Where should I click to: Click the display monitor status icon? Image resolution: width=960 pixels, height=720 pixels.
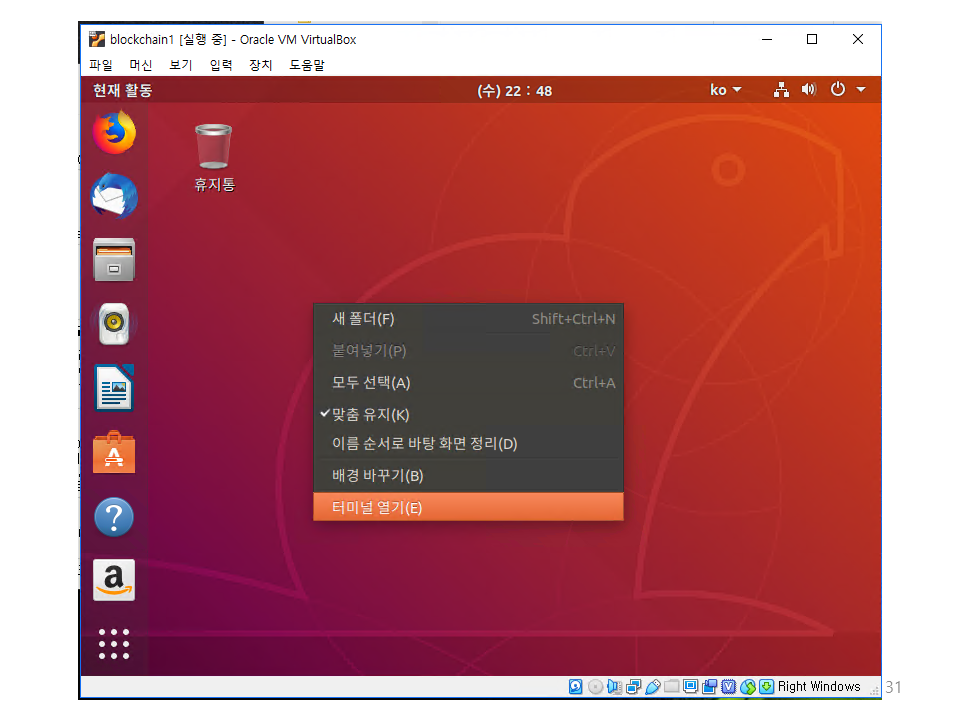click(691, 686)
